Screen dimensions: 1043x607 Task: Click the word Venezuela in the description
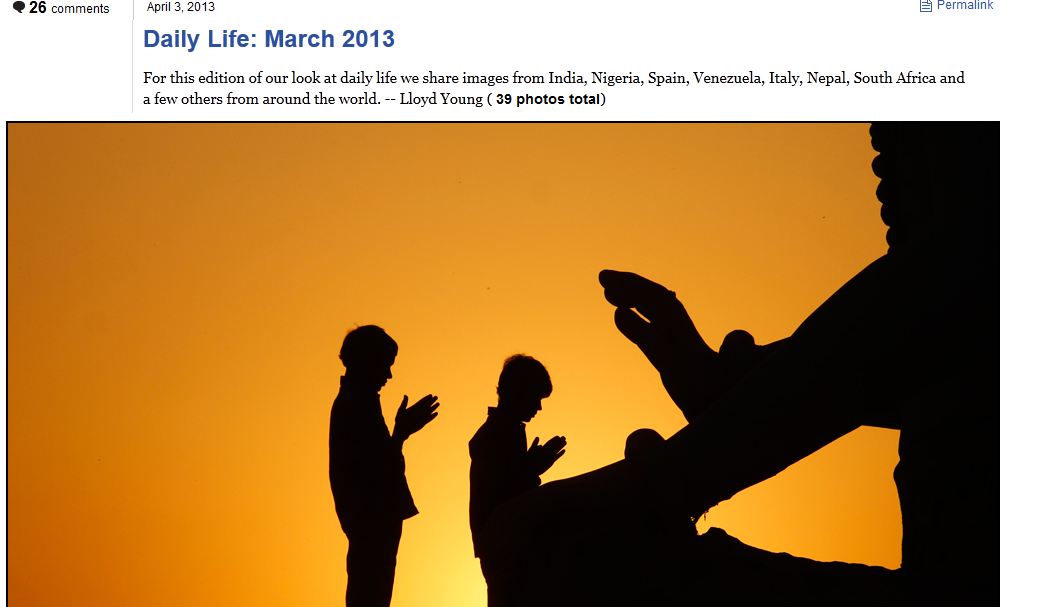tap(728, 78)
